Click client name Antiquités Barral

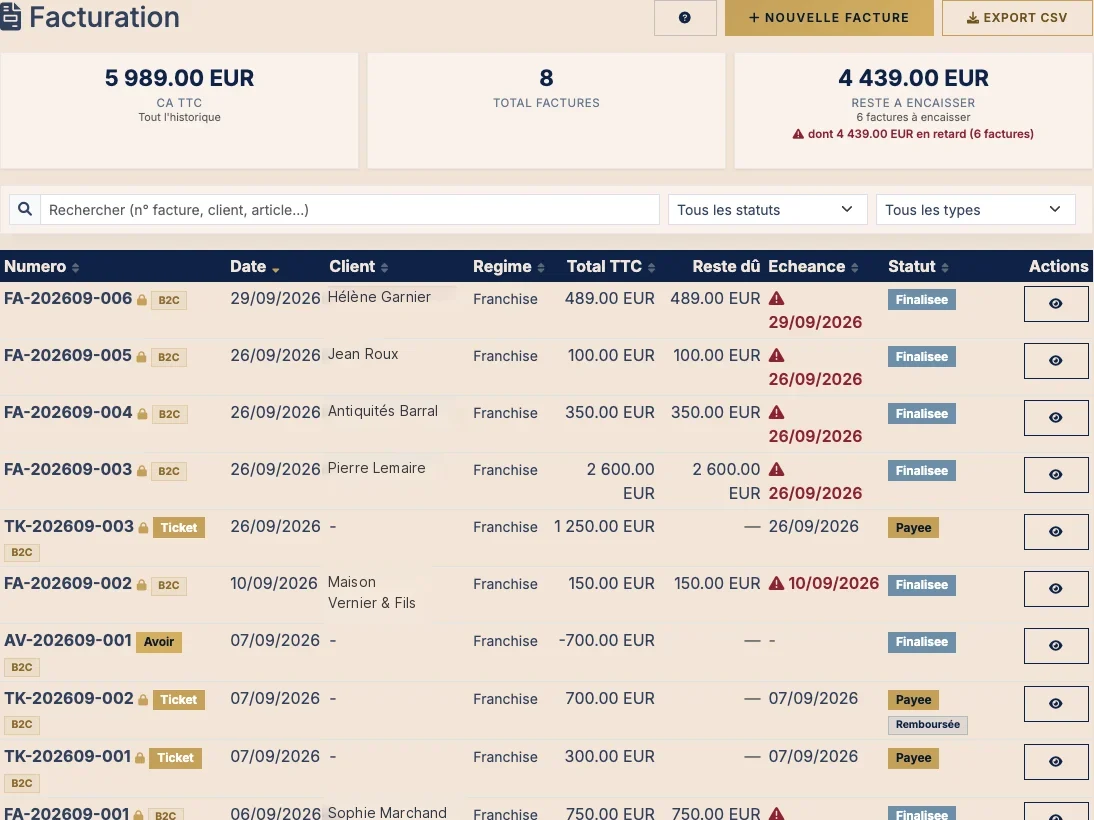(383, 411)
